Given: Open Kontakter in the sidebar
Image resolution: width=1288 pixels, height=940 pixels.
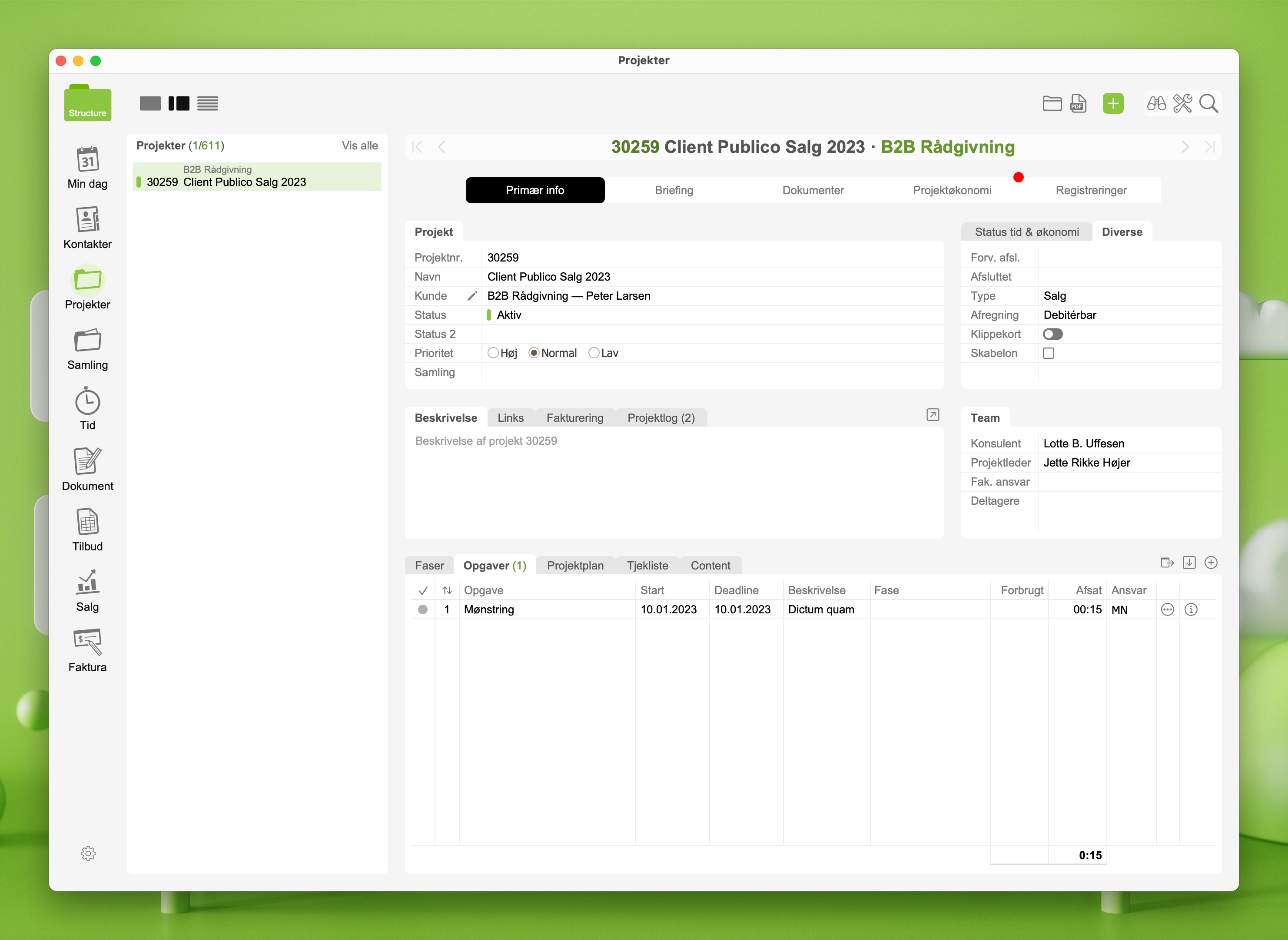Looking at the screenshot, I should coord(88,220).
